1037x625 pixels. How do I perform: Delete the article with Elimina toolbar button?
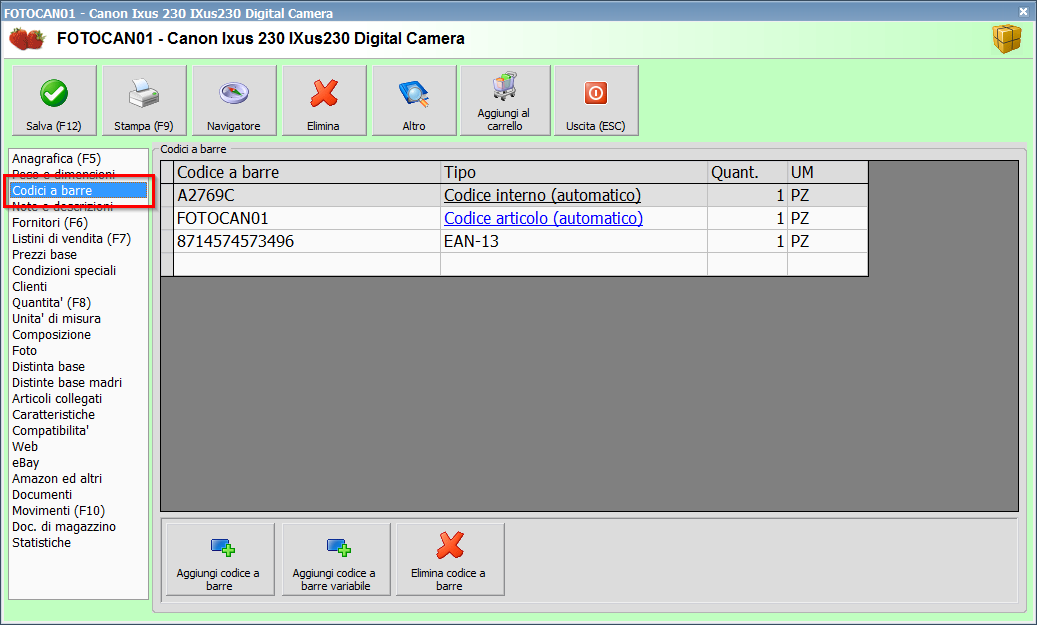[x=324, y=101]
